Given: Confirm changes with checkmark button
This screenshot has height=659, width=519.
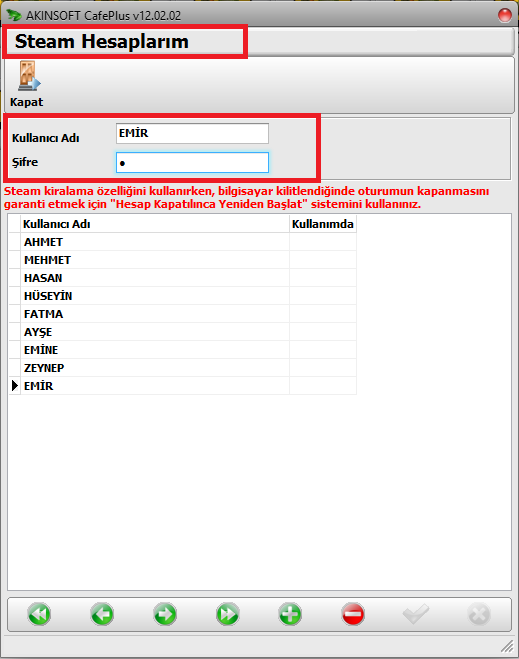Looking at the screenshot, I should coord(416,614).
